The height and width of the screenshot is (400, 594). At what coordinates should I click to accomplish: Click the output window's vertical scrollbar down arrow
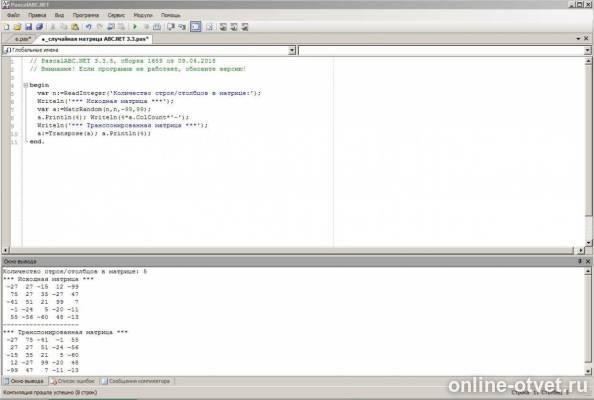coord(588,371)
